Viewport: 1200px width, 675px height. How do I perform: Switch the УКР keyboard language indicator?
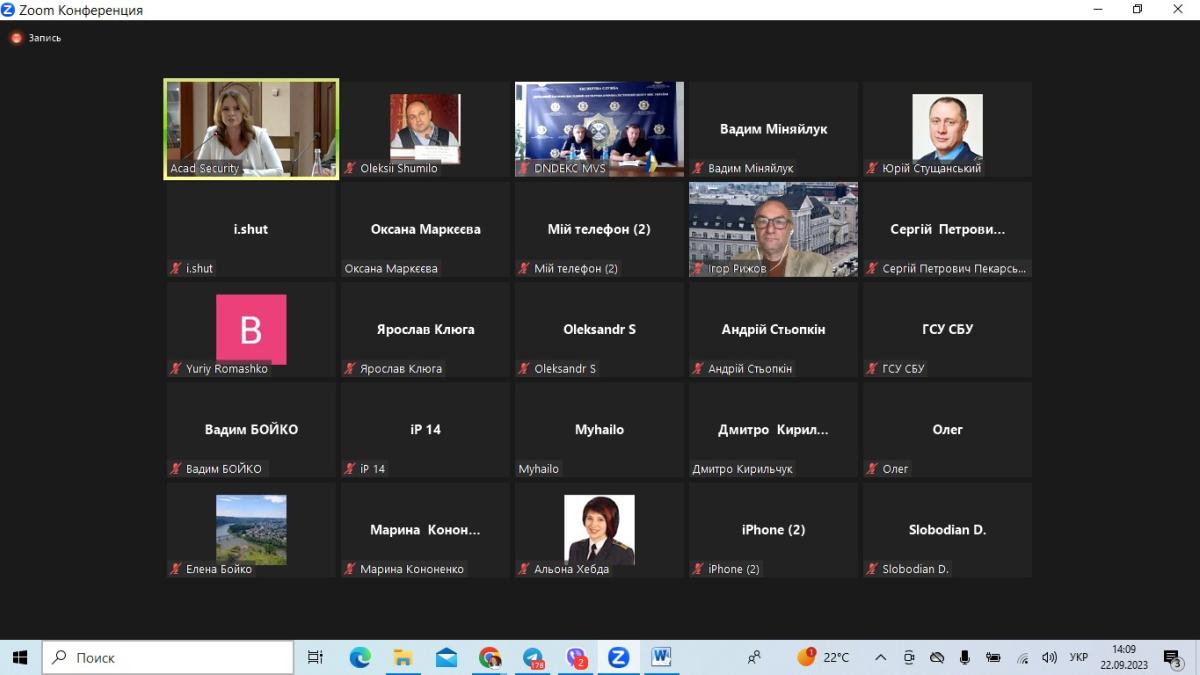[1079, 657]
